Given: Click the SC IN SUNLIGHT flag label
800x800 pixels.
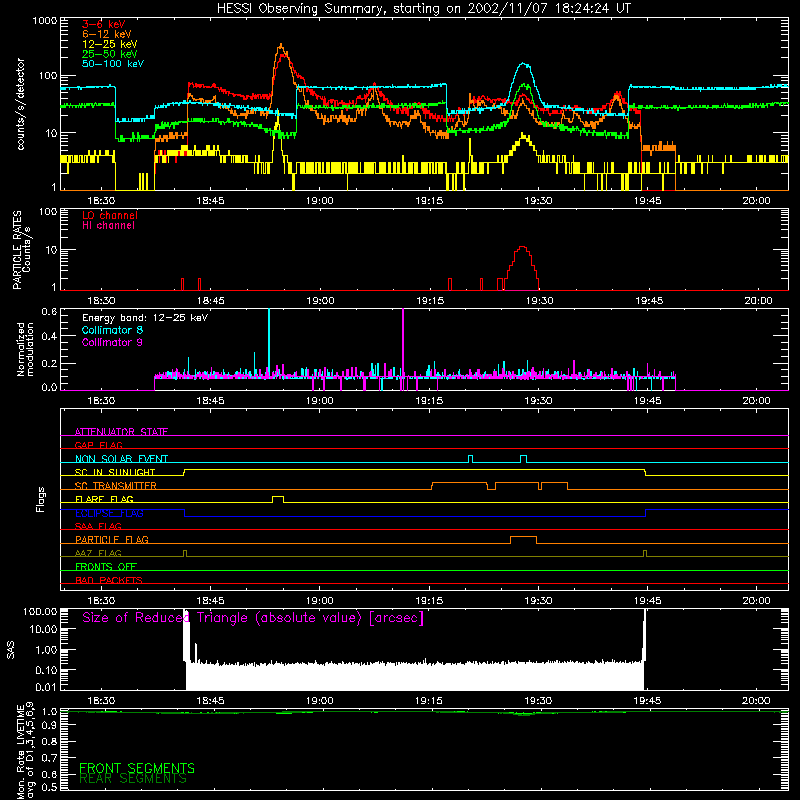Looking at the screenshot, I should [x=115, y=472].
